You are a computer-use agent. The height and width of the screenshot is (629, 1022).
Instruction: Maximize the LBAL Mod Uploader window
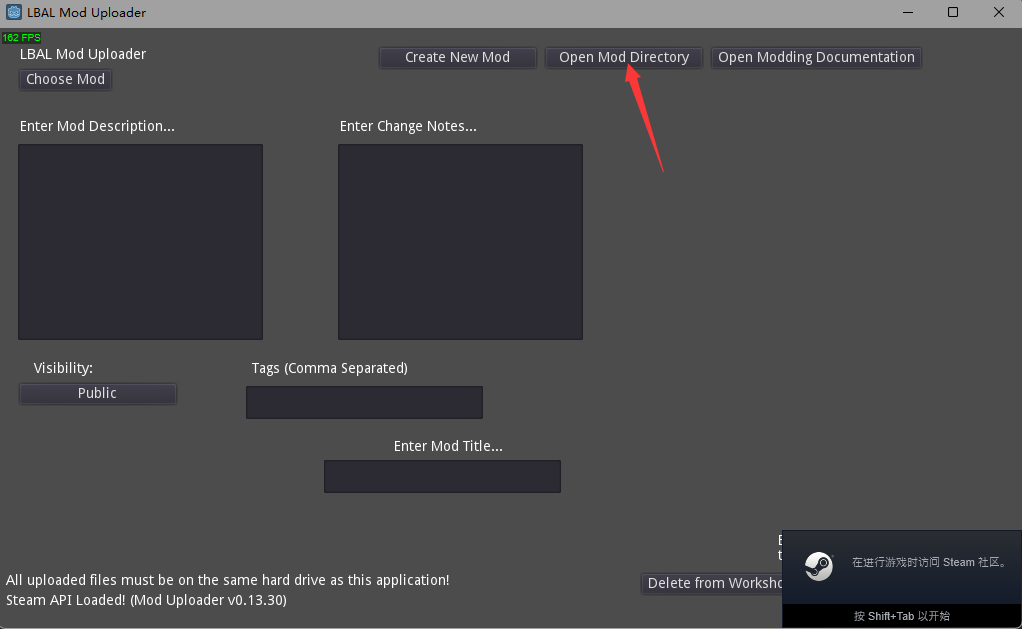(x=953, y=12)
